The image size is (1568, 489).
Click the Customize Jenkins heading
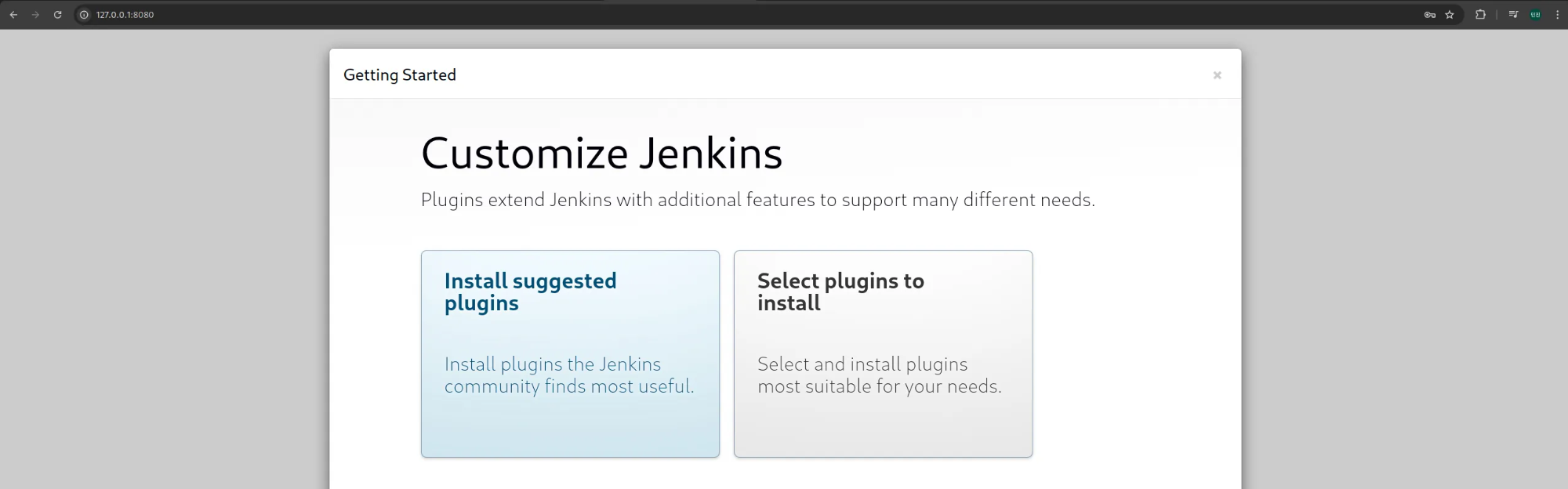coord(601,153)
